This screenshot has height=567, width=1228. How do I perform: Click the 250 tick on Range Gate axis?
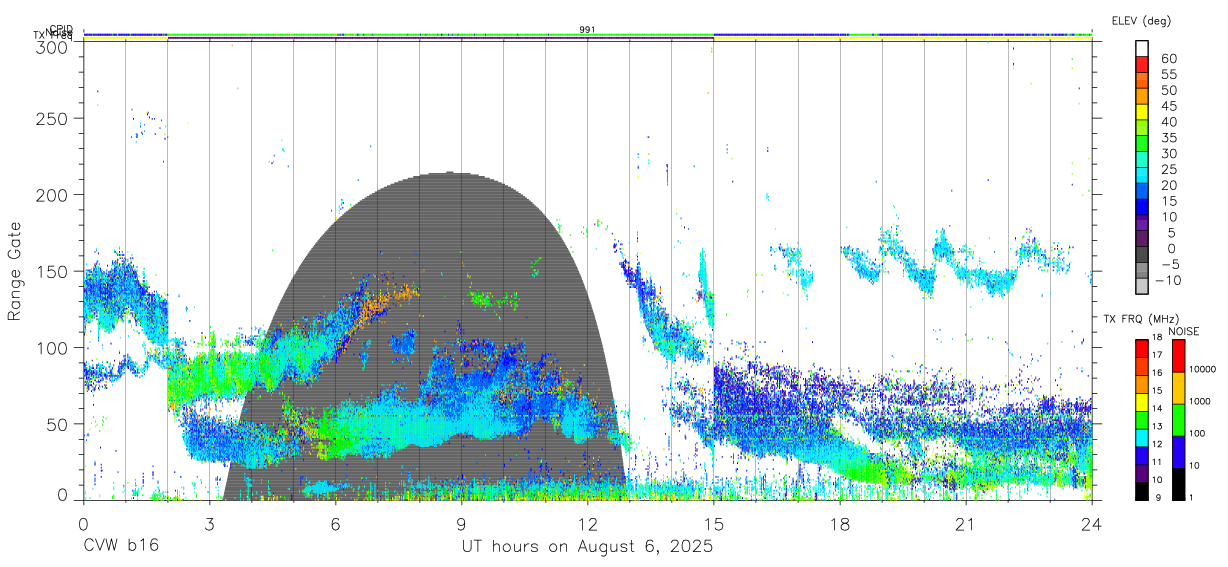coord(52,118)
